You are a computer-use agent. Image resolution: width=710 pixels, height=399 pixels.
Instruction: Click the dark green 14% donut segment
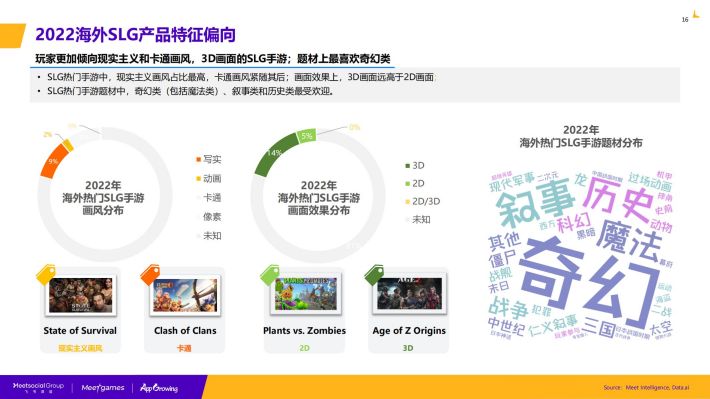(x=273, y=154)
